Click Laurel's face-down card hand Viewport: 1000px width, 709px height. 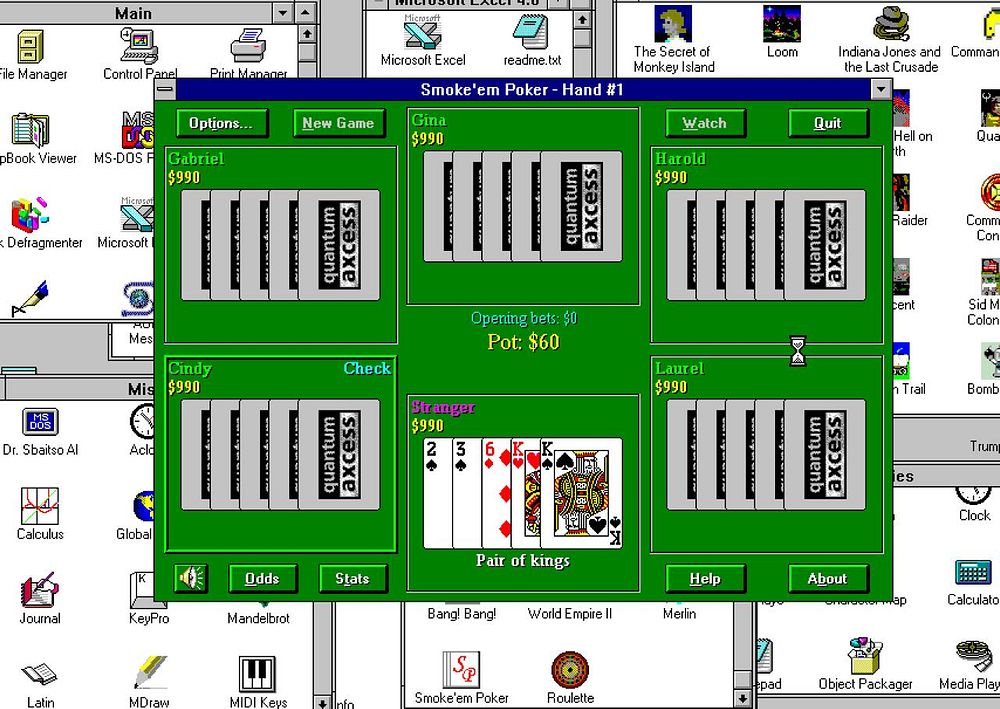coord(767,455)
